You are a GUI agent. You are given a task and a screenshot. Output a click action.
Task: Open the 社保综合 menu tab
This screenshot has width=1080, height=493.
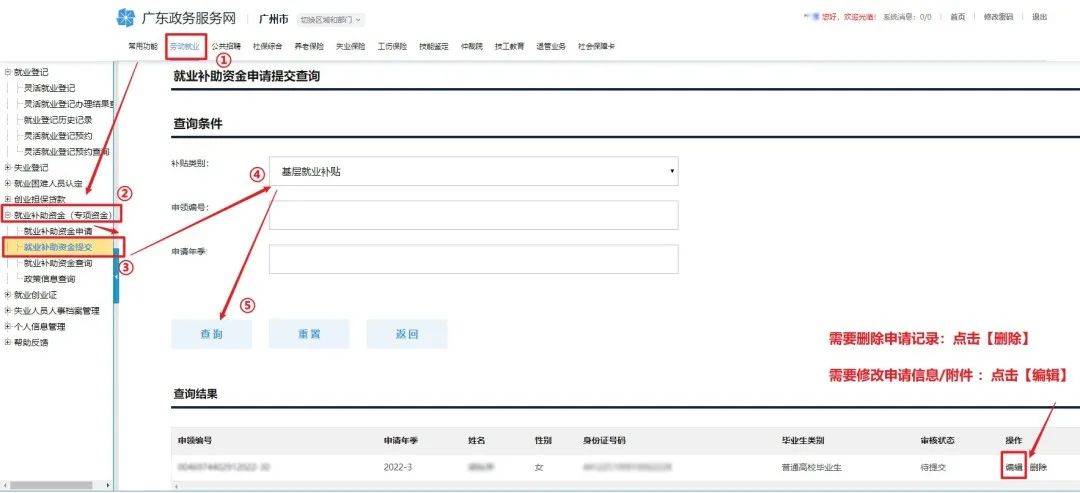pyautogui.click(x=267, y=46)
